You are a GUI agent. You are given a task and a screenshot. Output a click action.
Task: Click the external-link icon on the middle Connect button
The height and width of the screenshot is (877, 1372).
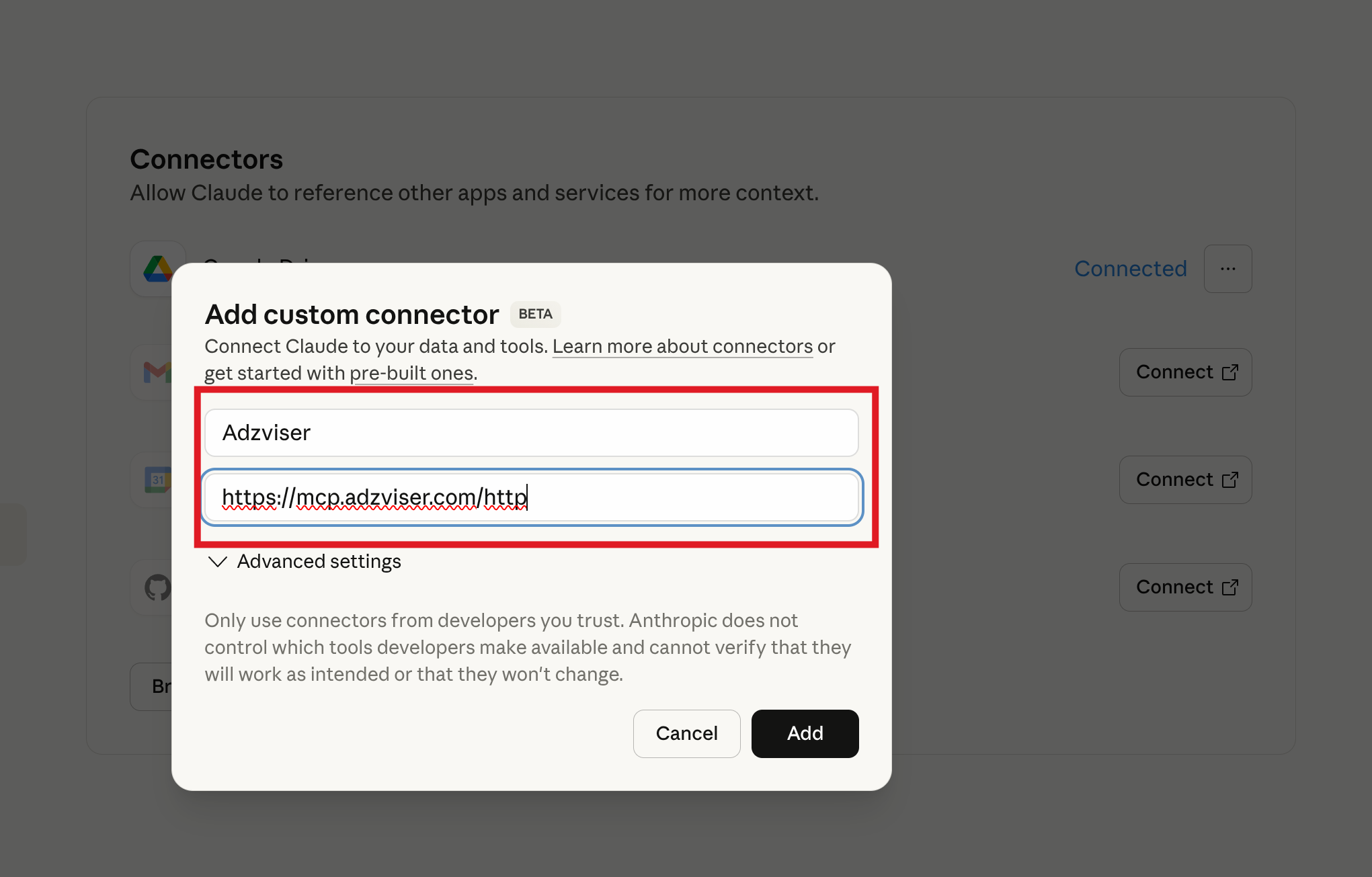click(1231, 479)
